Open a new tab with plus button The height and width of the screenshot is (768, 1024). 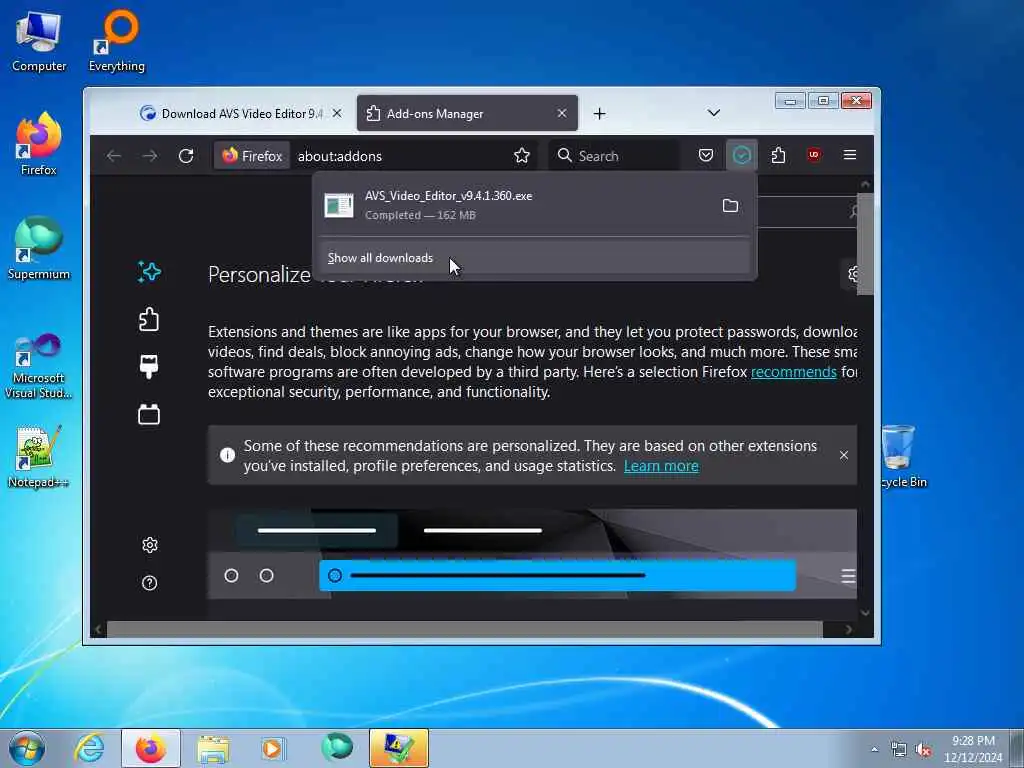pyautogui.click(x=600, y=114)
